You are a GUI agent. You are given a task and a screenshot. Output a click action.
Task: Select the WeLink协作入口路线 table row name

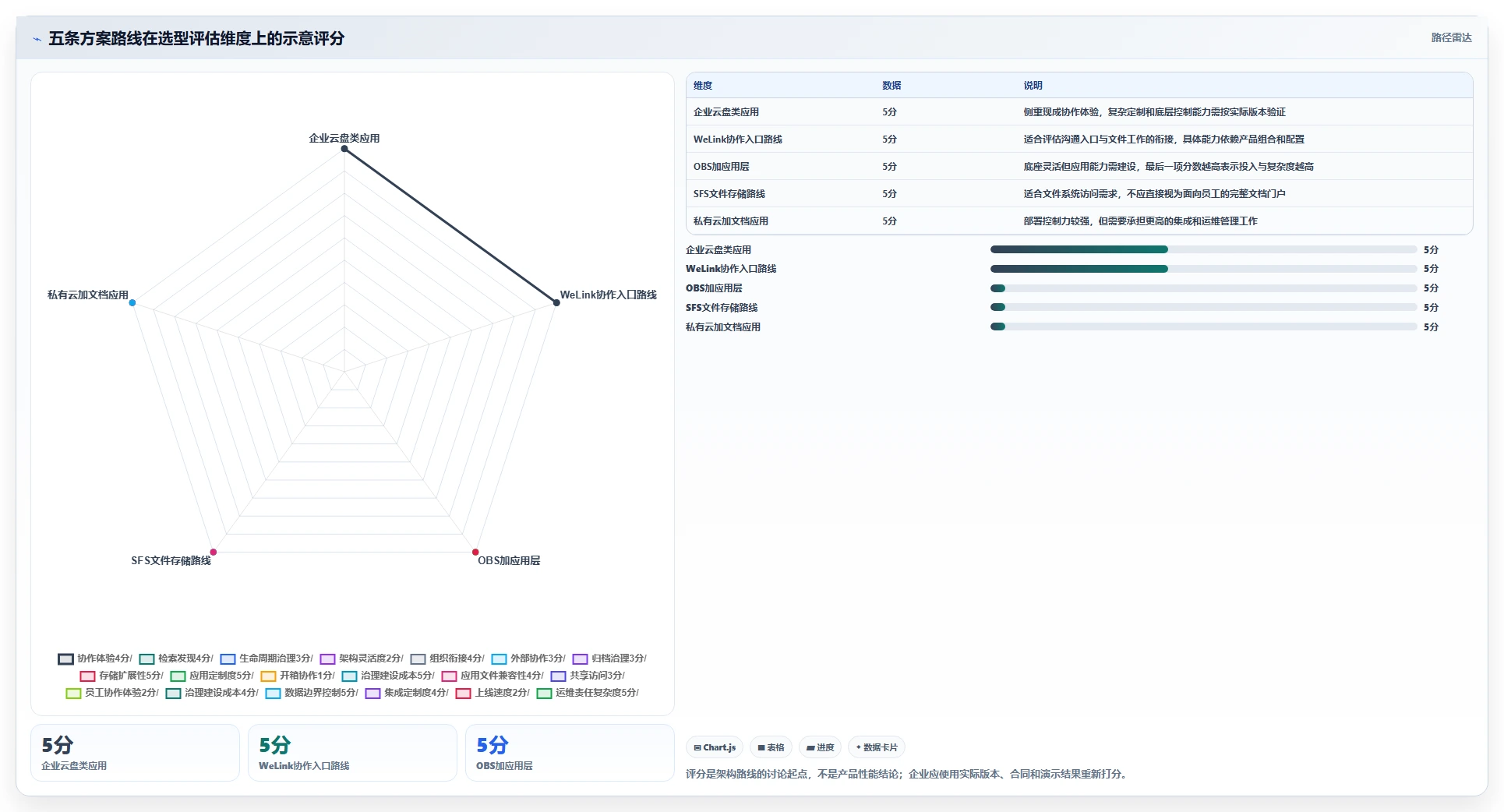[738, 139]
